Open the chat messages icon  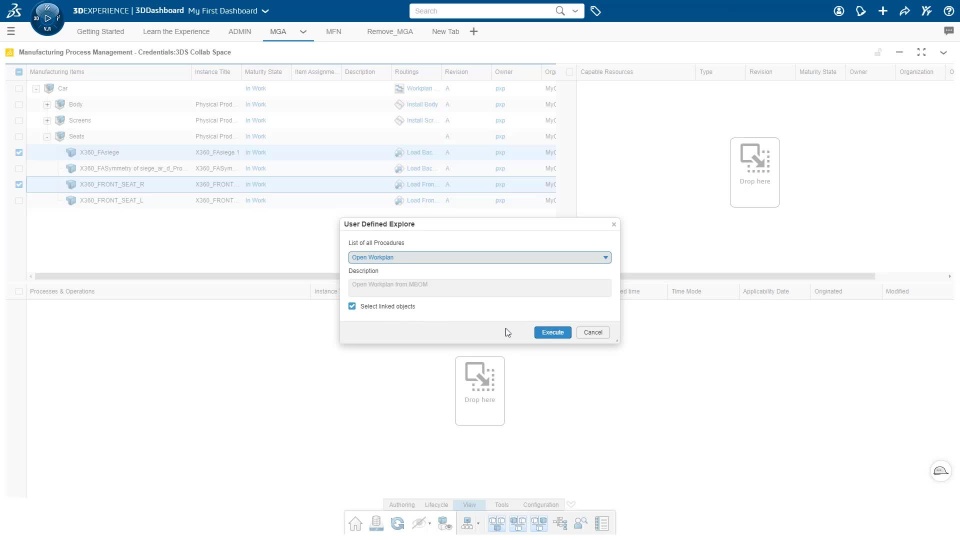point(949,31)
